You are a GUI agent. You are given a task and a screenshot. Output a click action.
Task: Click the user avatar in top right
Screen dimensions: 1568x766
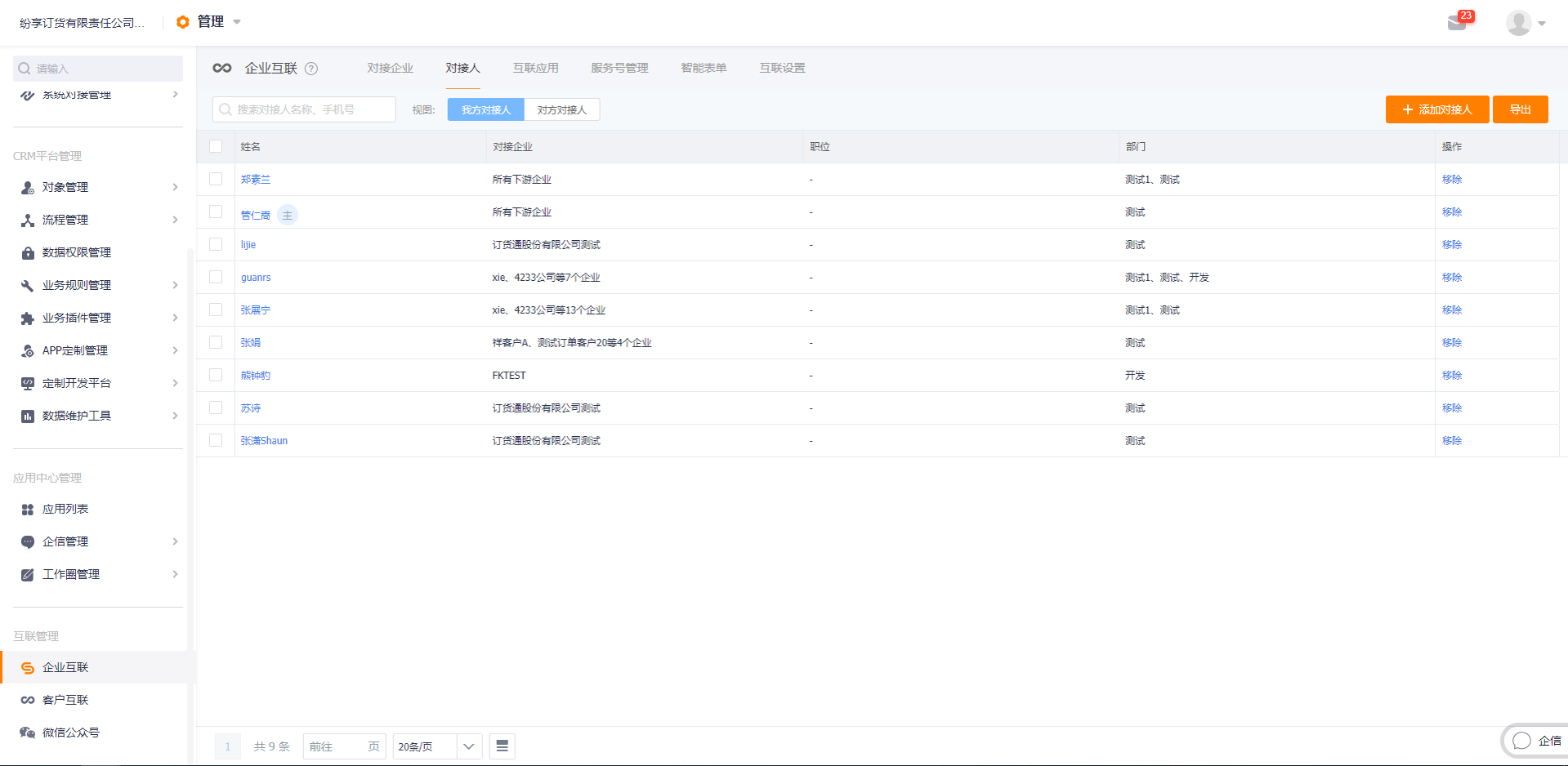1519,23
